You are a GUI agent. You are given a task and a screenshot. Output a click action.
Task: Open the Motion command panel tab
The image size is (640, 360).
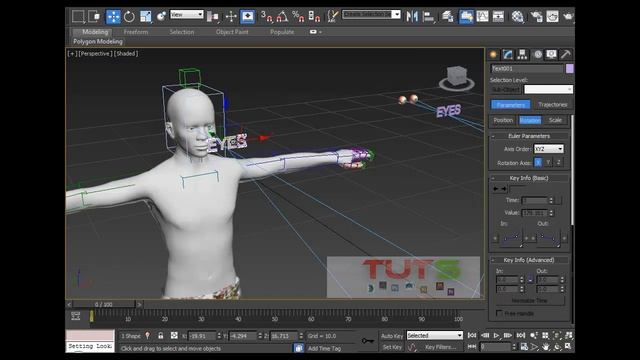538,54
